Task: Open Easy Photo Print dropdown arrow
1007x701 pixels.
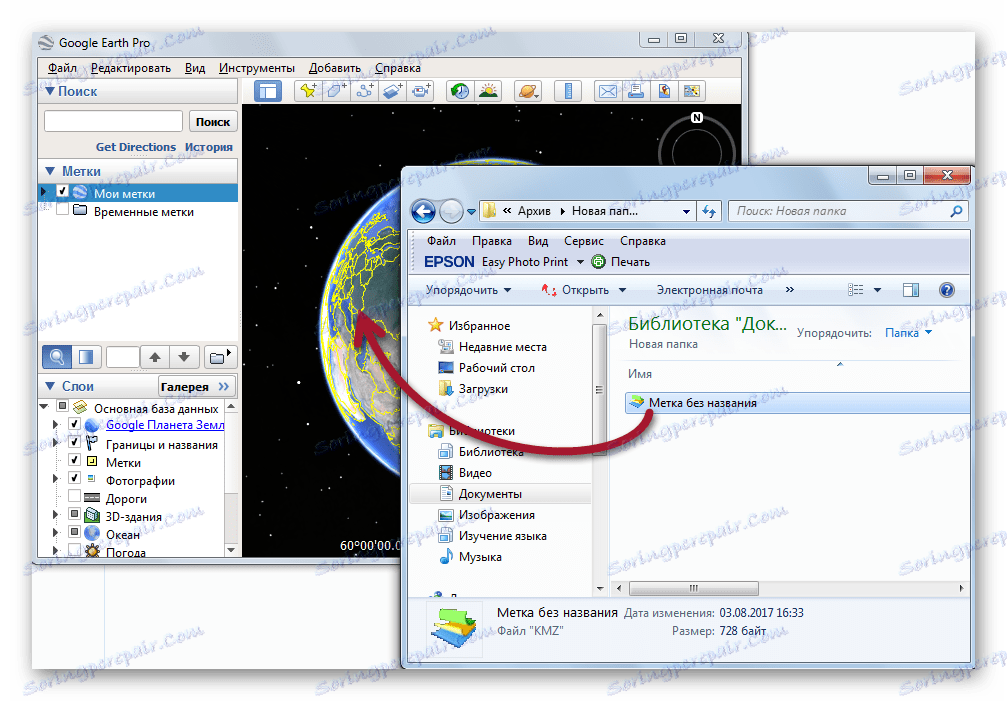Action: click(580, 262)
